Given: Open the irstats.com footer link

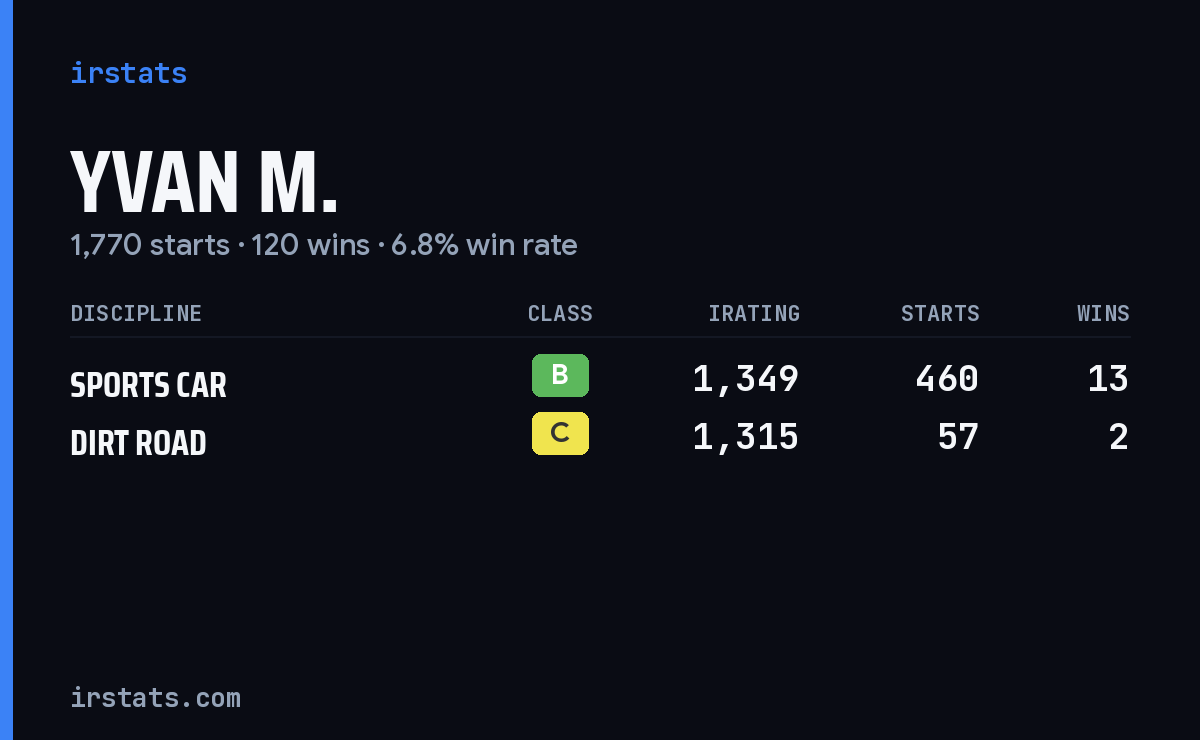Looking at the screenshot, I should (x=155, y=697).
